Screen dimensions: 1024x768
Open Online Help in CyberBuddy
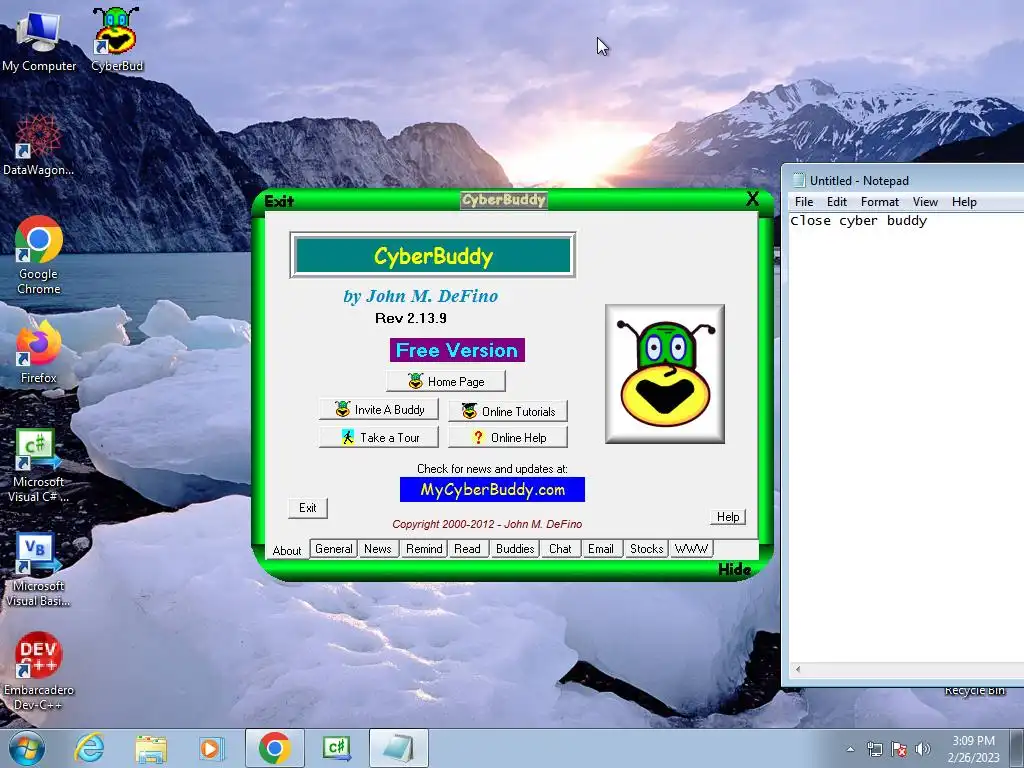508,438
